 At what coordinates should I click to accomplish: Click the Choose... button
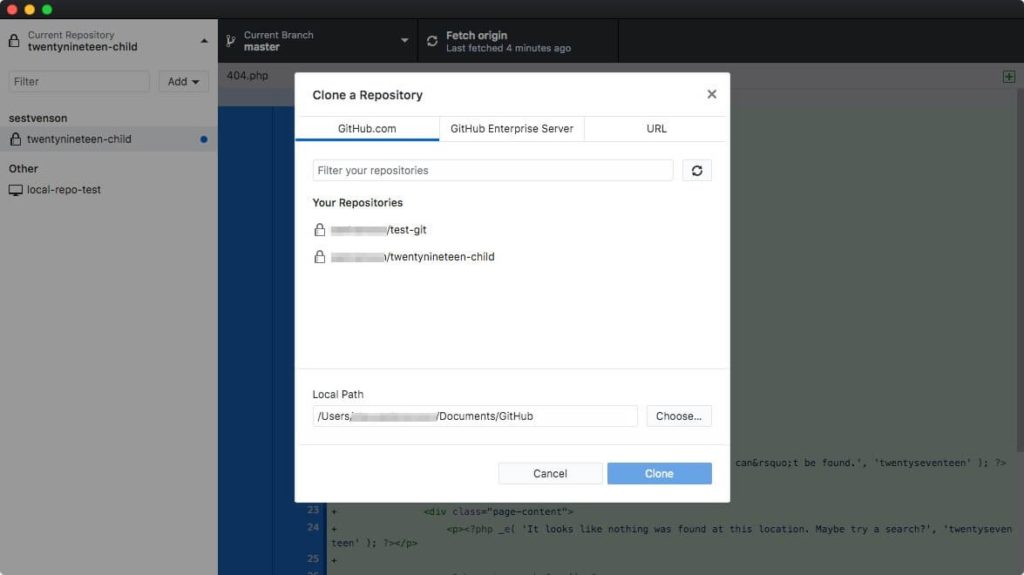tap(679, 416)
